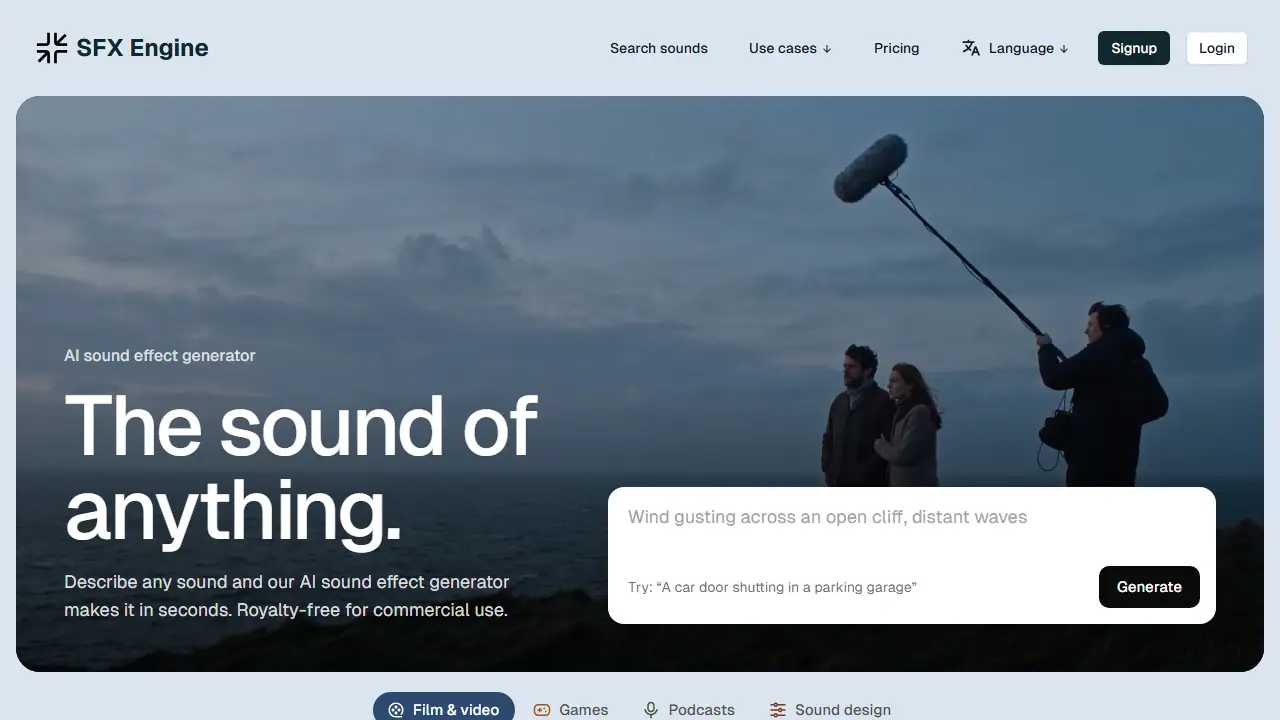Image resolution: width=1280 pixels, height=720 pixels.
Task: Switch to the Podcasts tab
Action: click(689, 710)
